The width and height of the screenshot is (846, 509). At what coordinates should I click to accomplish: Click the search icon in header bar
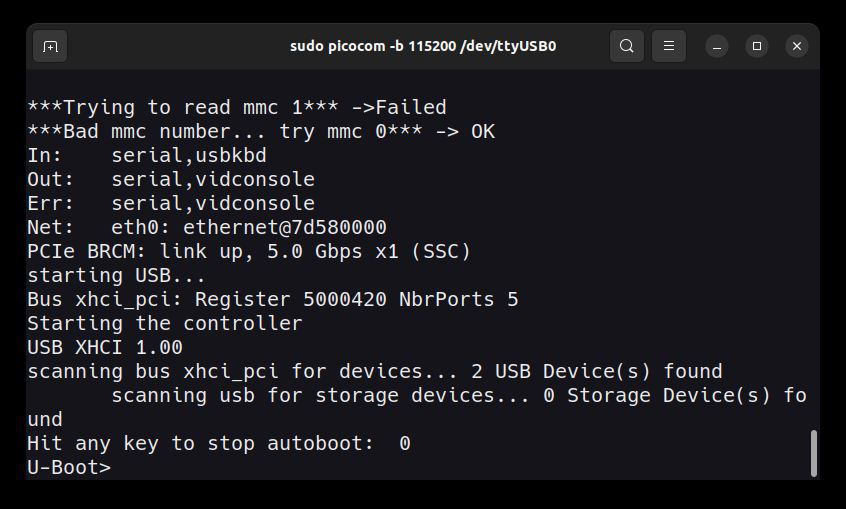pyautogui.click(x=627, y=46)
